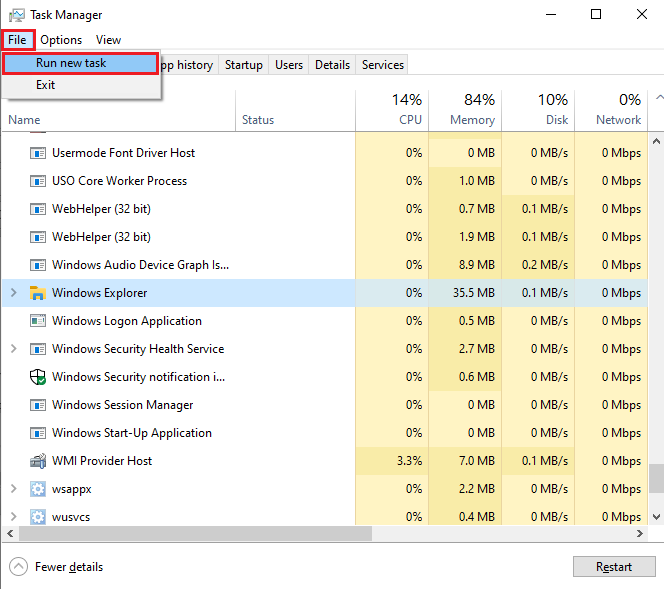Click the Restart button
Image resolution: width=664 pixels, height=589 pixels.
[614, 567]
